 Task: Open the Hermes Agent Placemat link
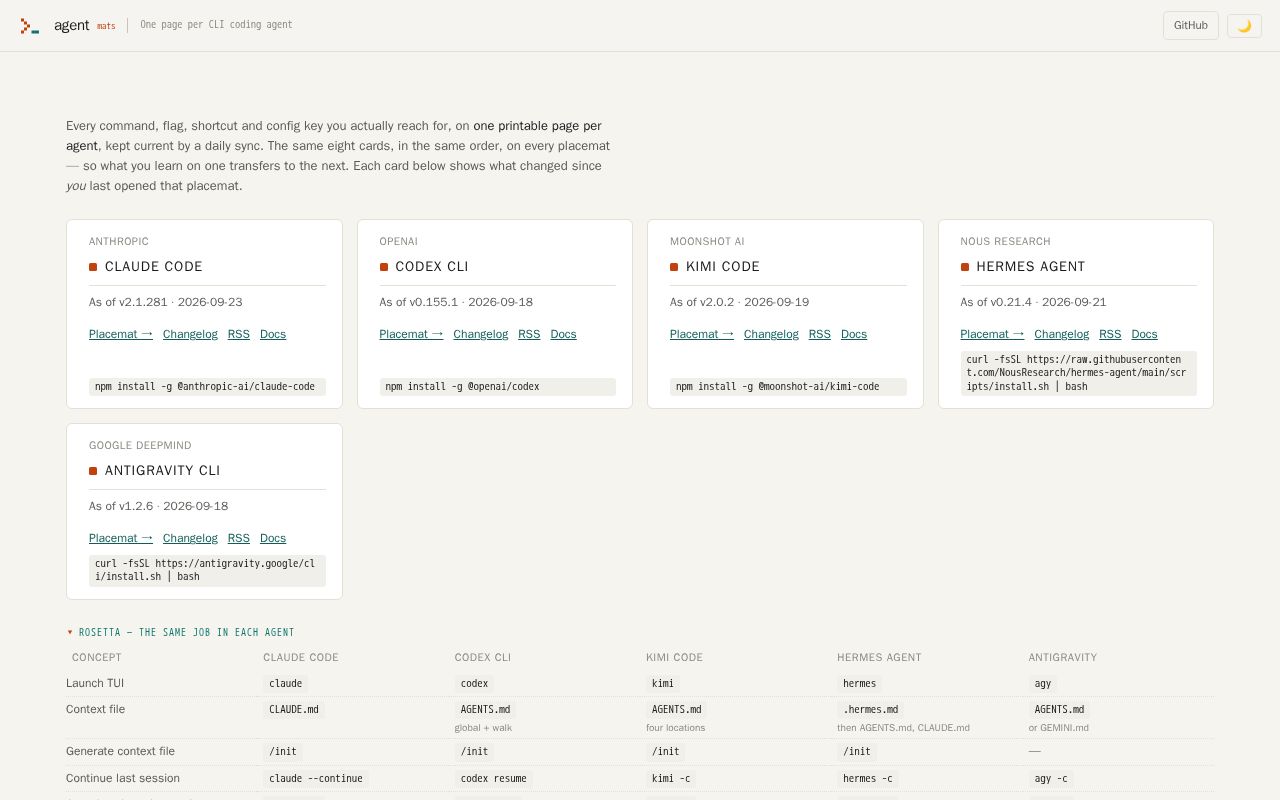pyautogui.click(x=992, y=334)
